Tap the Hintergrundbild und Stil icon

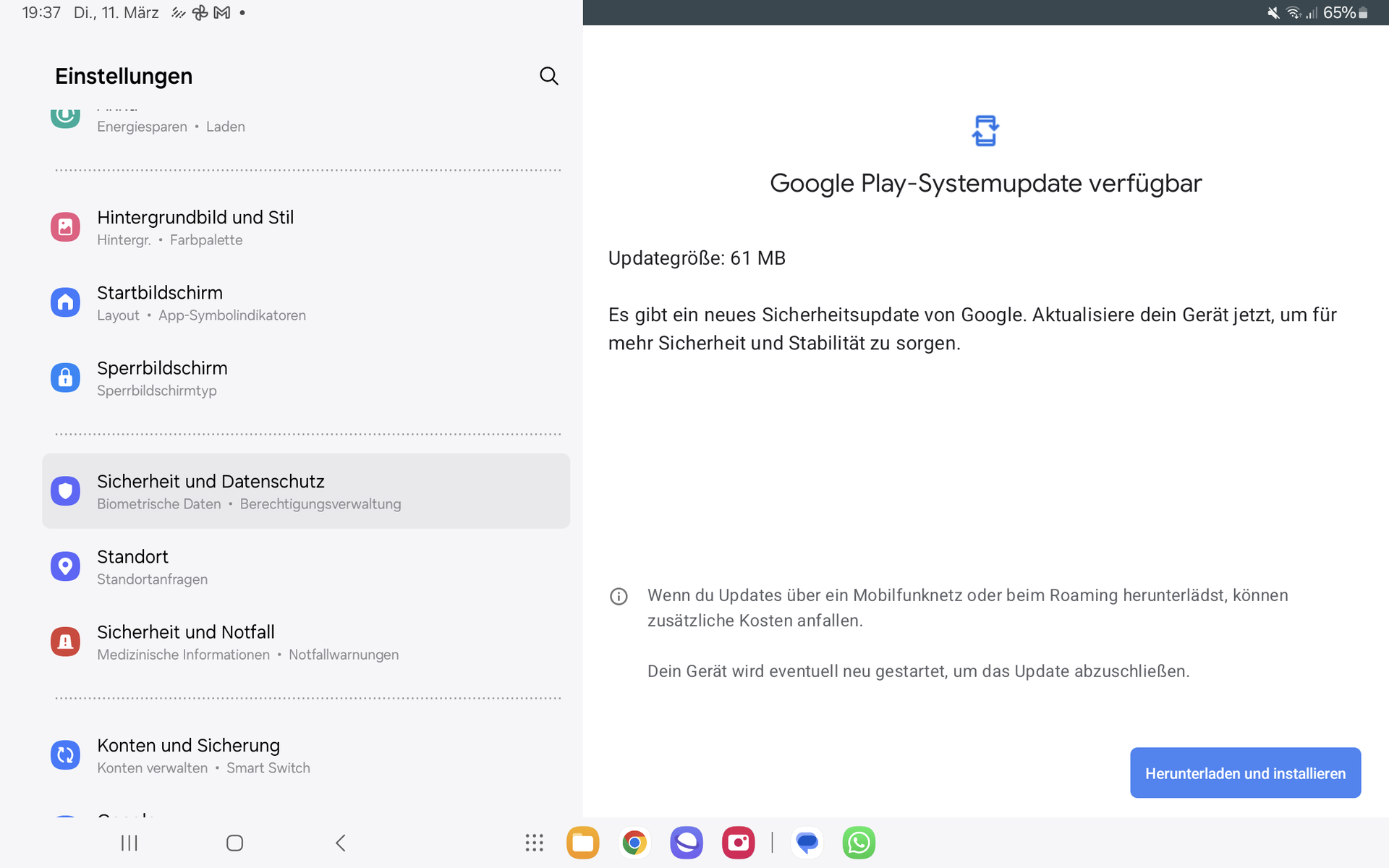pyautogui.click(x=65, y=227)
